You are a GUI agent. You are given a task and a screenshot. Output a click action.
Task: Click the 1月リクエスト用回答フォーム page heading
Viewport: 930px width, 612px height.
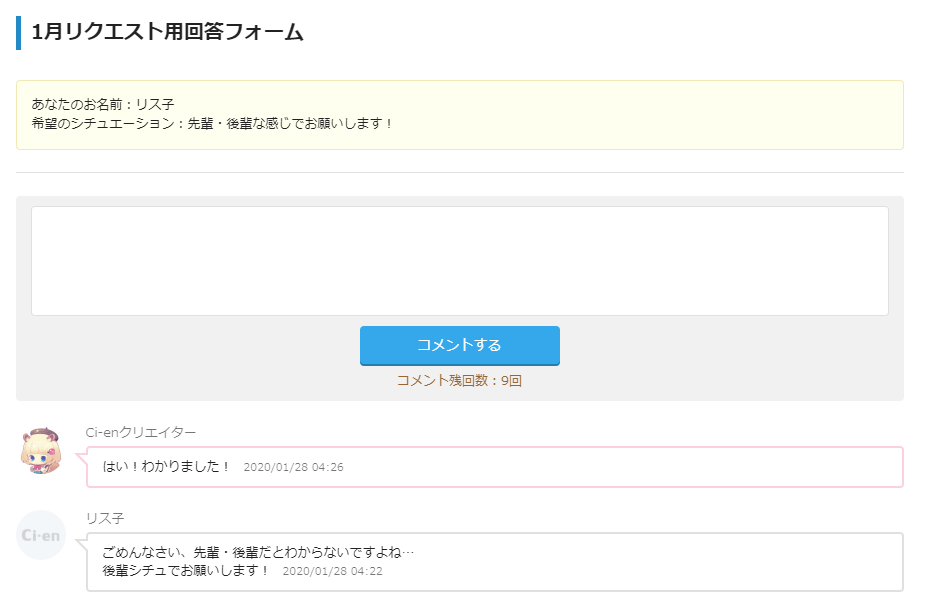coord(167,32)
